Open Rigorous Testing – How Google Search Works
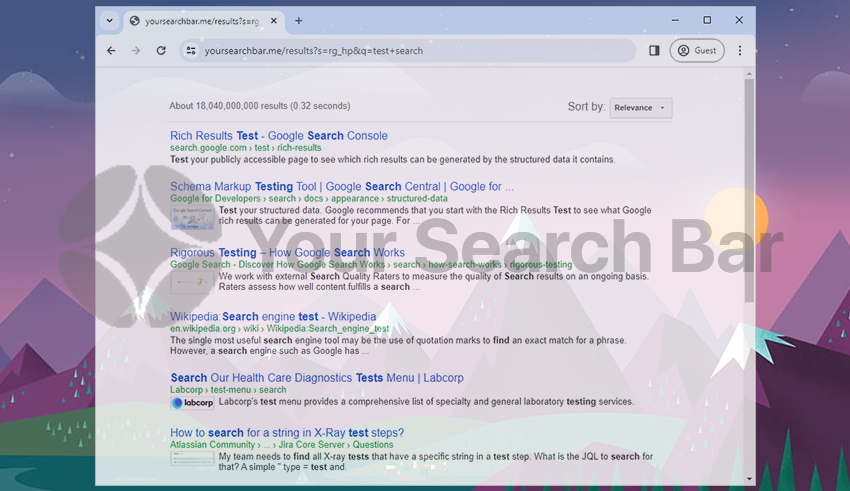 287,253
